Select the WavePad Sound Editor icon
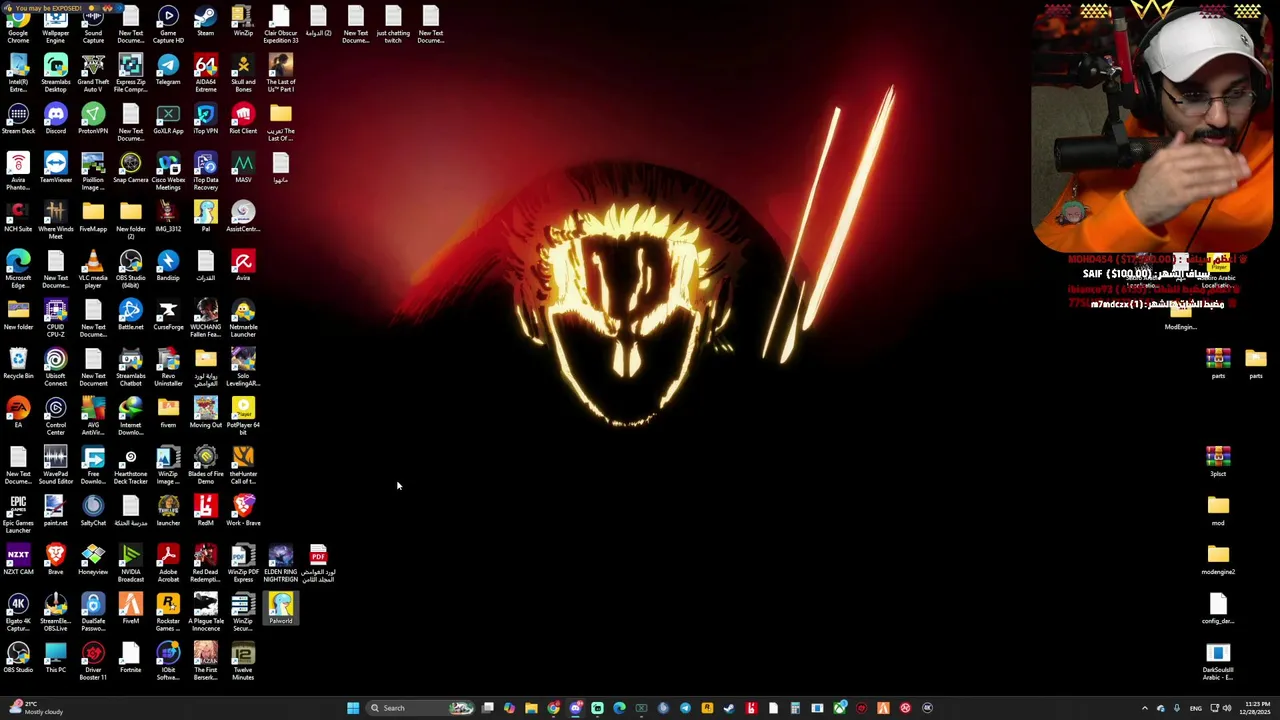This screenshot has height=720, width=1280. click(x=56, y=466)
